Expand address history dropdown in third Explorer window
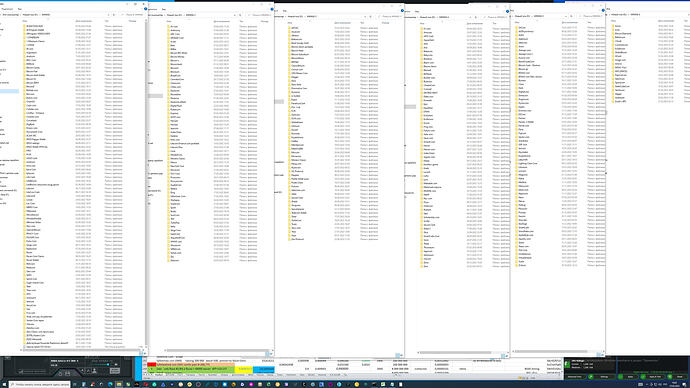Viewport: 690px width, 388px height. [365, 17]
